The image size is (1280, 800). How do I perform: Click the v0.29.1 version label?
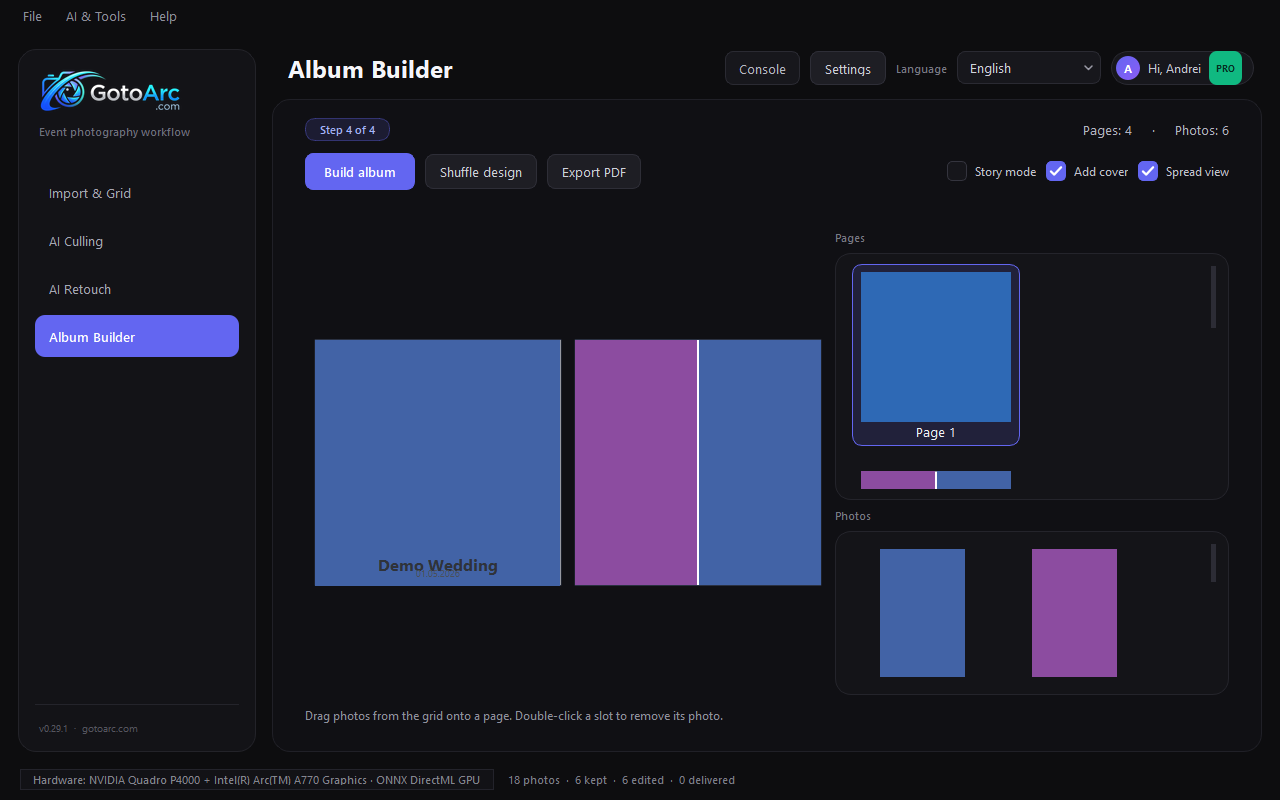pos(53,729)
